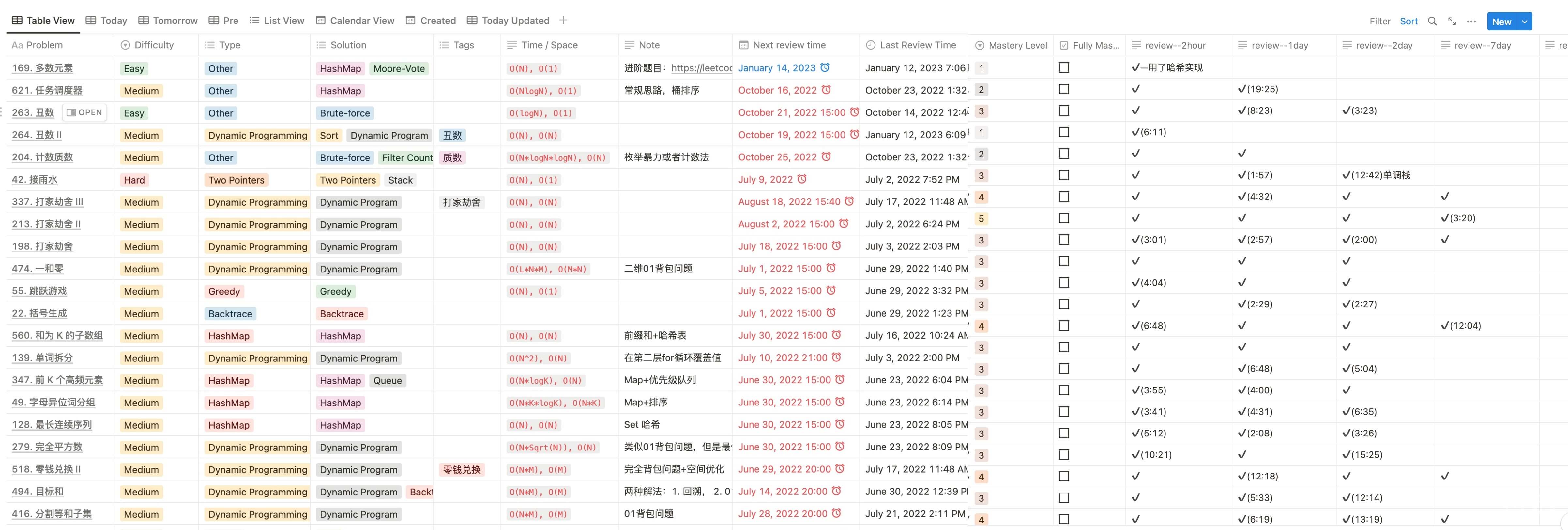The height and width of the screenshot is (530, 1568).
Task: Add a new view with plus icon
Action: click(563, 20)
